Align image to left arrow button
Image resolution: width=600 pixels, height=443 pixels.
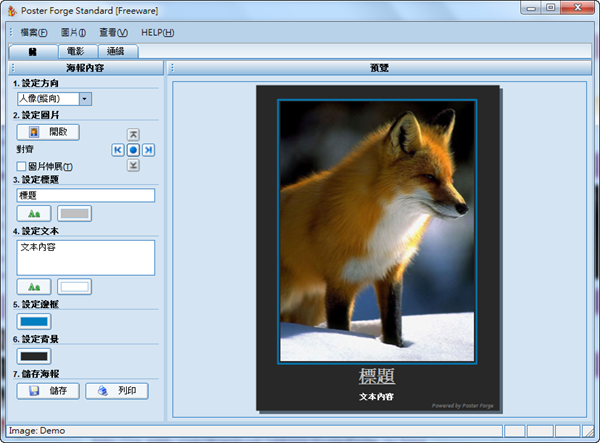[117, 150]
